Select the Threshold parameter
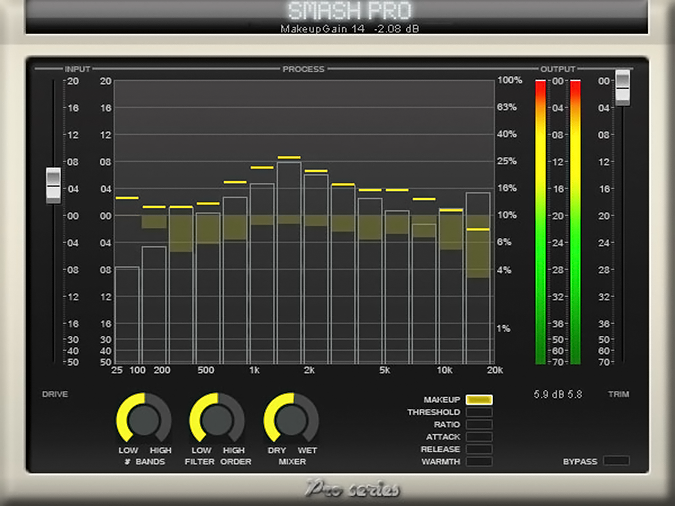Screen dimensions: 675x506 [x=479, y=412]
